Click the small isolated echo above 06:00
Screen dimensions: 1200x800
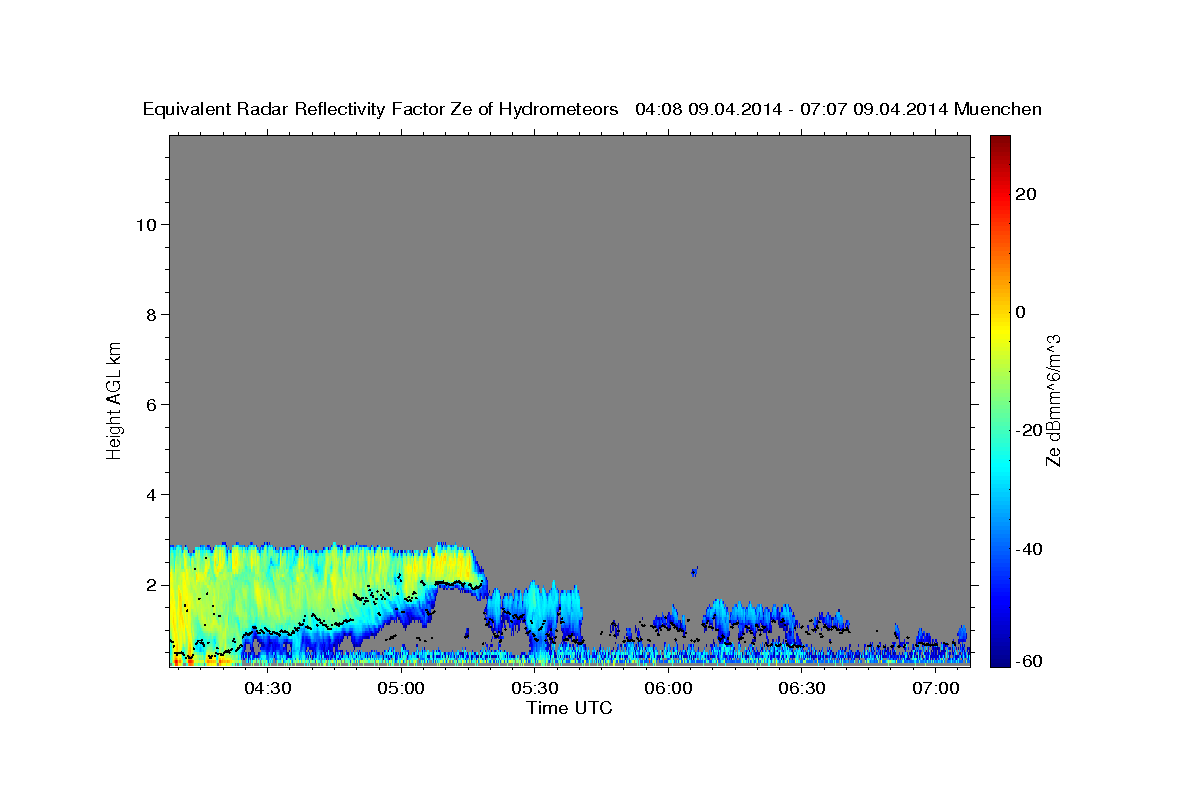point(694,571)
